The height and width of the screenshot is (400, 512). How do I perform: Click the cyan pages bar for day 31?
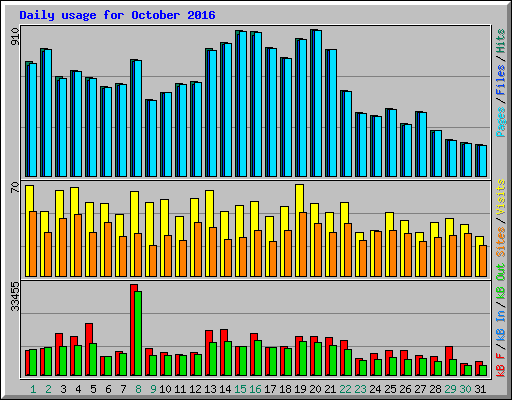pos(483,161)
